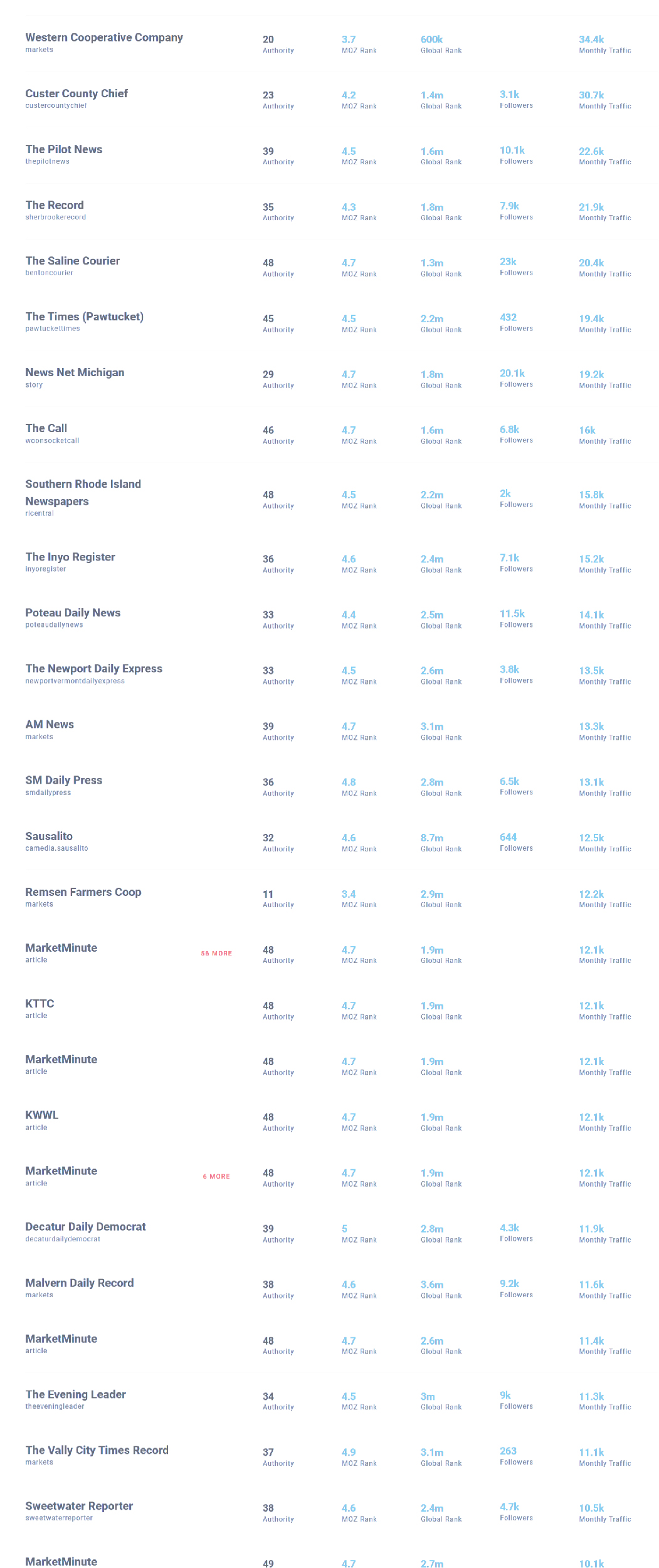Open the Custer County Chief link
This screenshot has height=1568, width=659.
pyautogui.click(x=76, y=93)
